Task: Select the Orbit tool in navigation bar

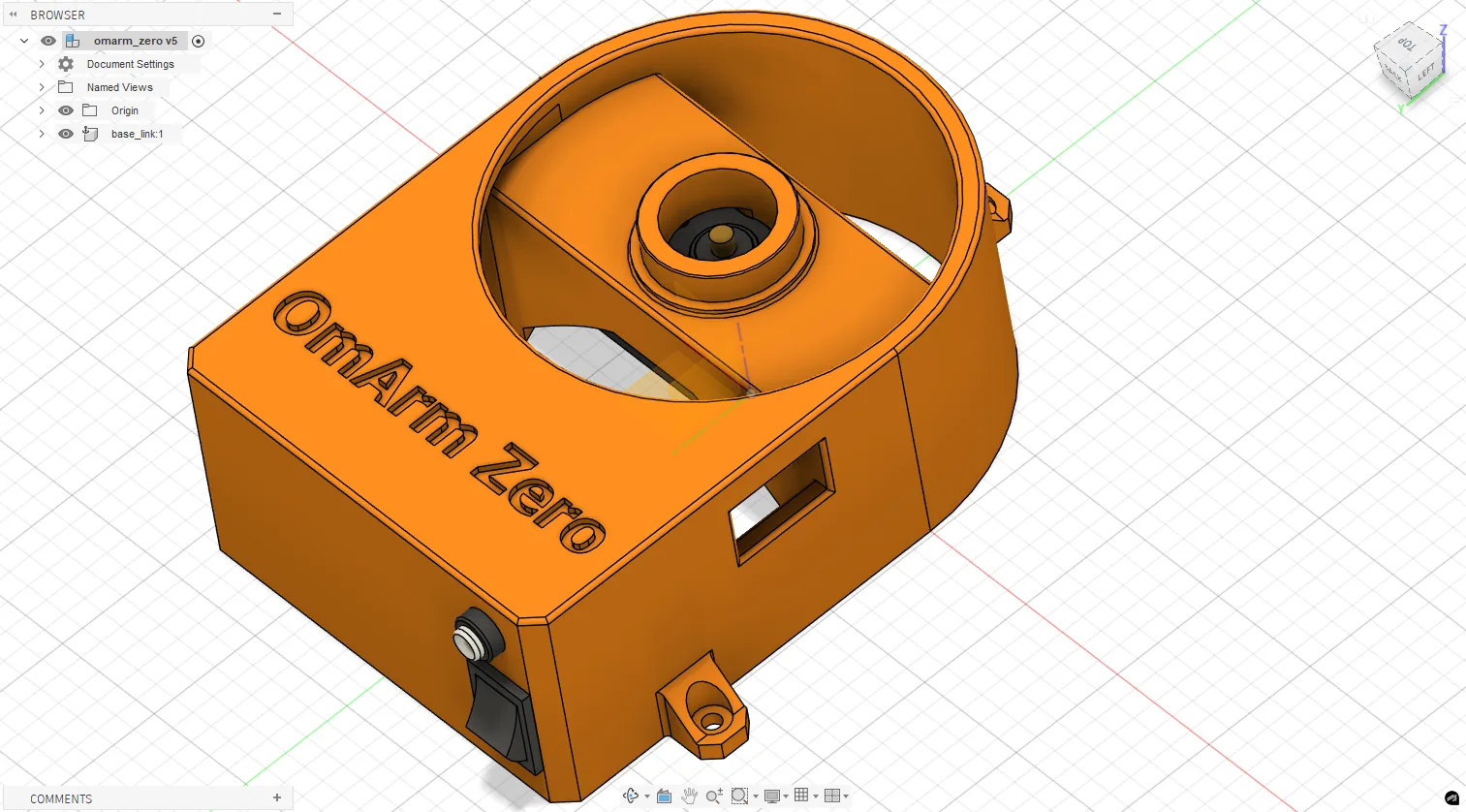Action: [631, 796]
